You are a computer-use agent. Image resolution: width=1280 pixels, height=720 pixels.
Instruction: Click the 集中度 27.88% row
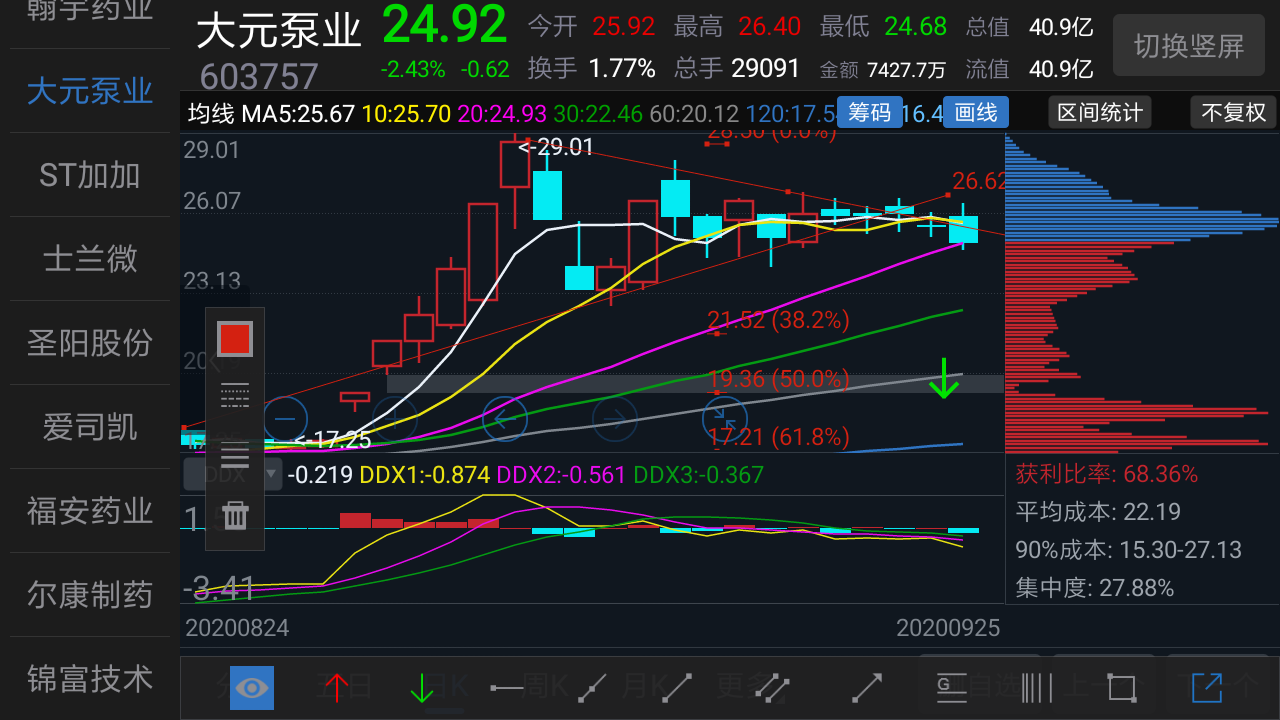point(1095,587)
